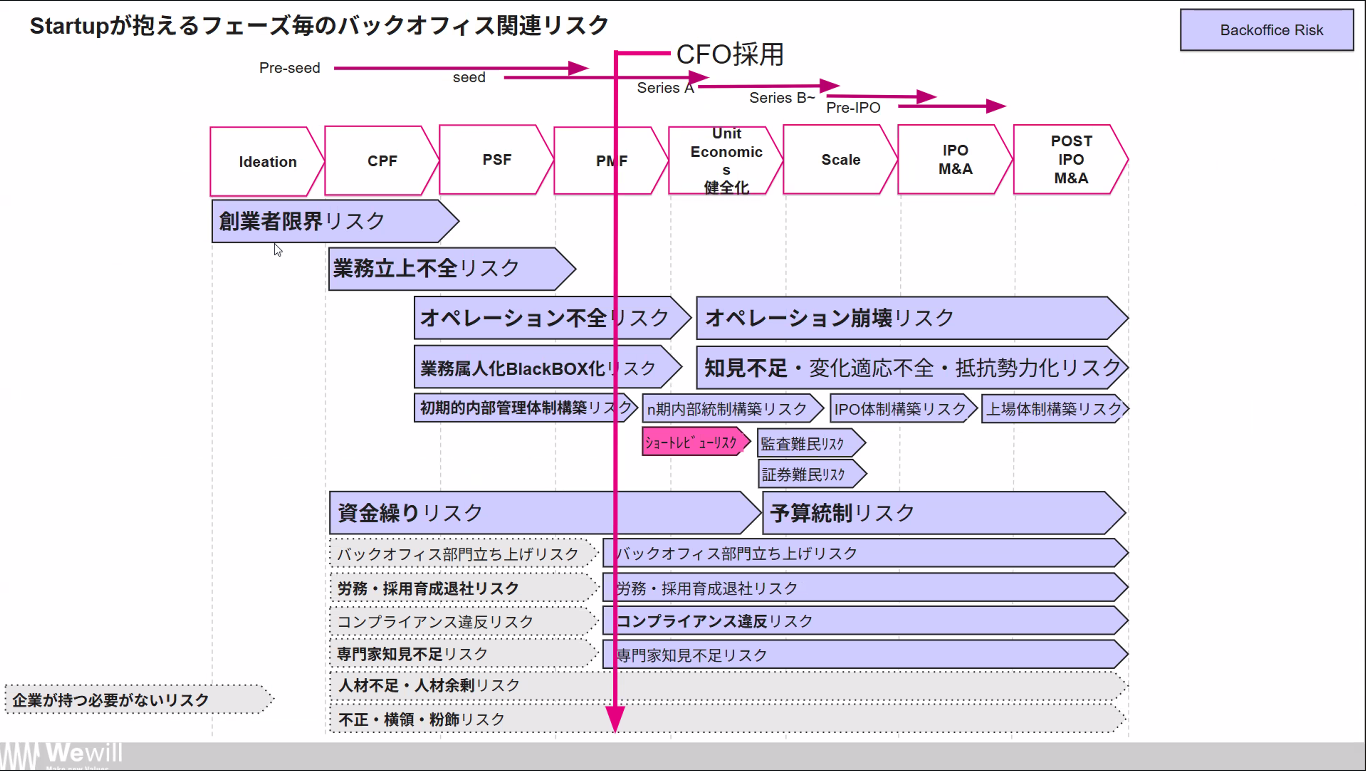The image size is (1366, 771).
Task: Select the Unit Economics健全化 phase chevron
Action: pos(725,160)
